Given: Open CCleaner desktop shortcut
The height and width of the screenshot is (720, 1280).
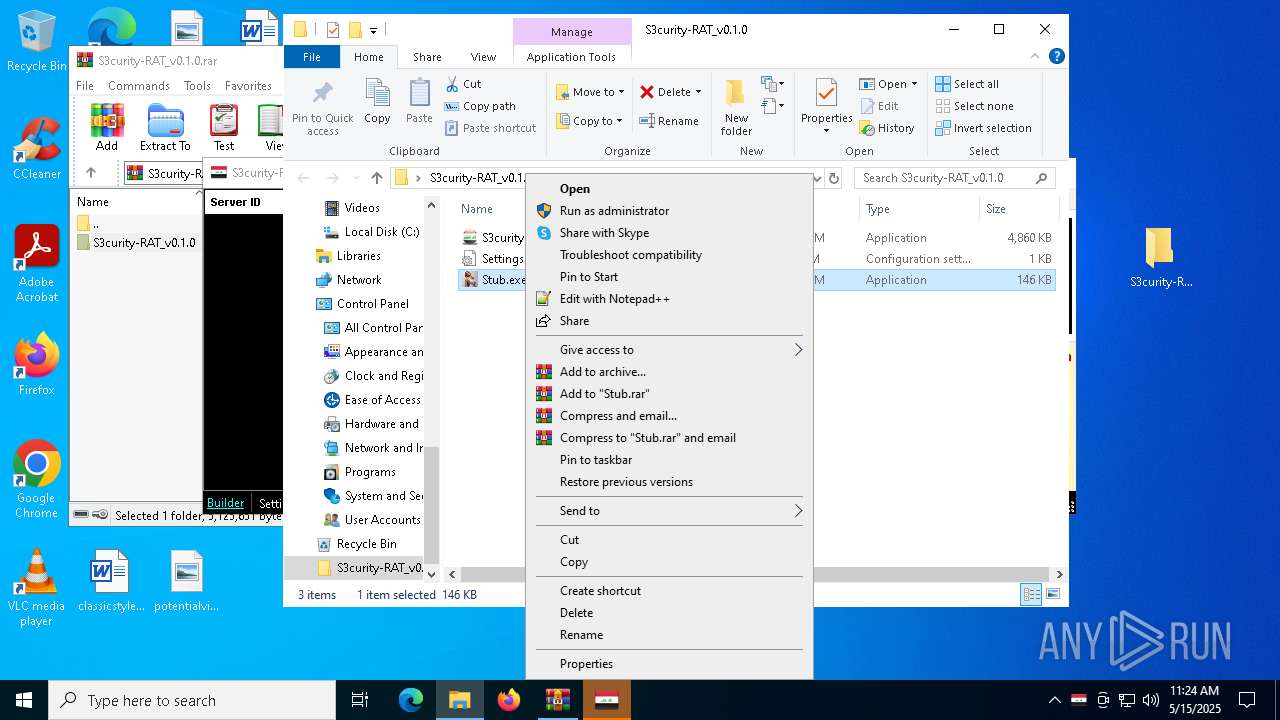Looking at the screenshot, I should point(37,150).
